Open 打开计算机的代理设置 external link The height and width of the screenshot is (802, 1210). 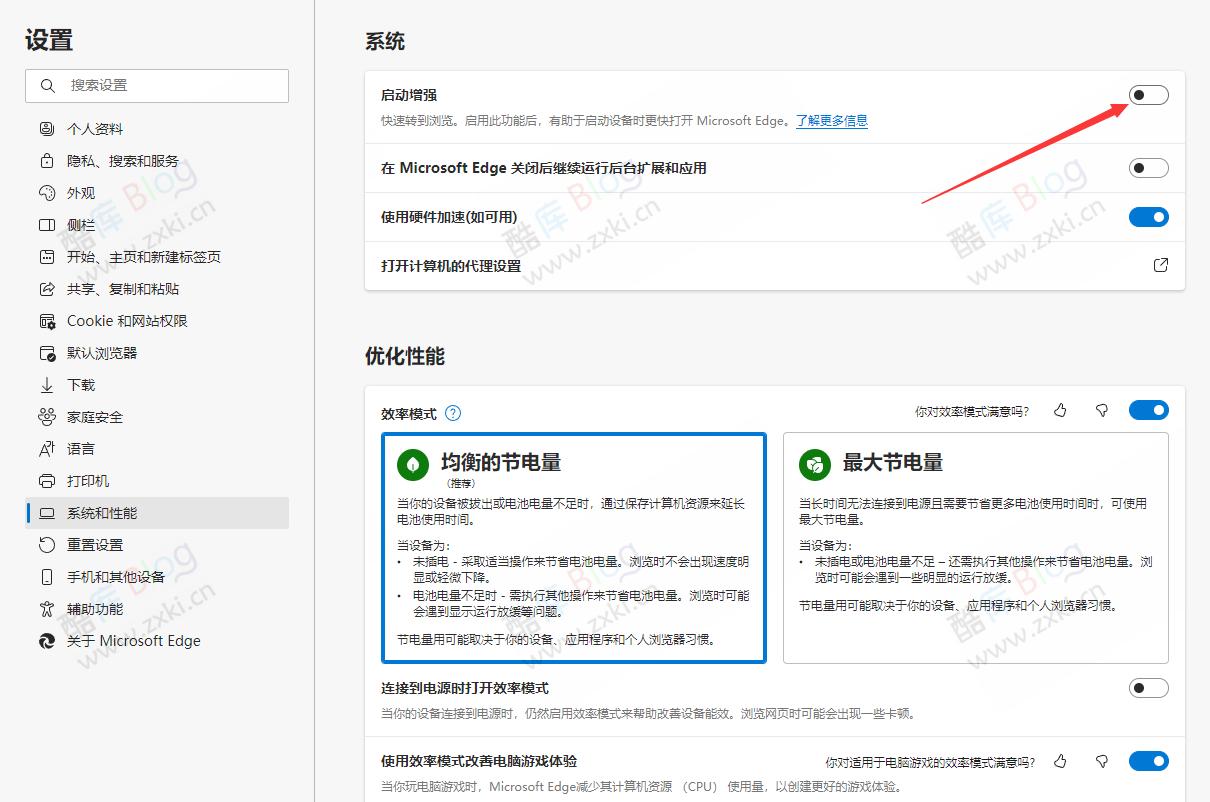[x=1160, y=265]
